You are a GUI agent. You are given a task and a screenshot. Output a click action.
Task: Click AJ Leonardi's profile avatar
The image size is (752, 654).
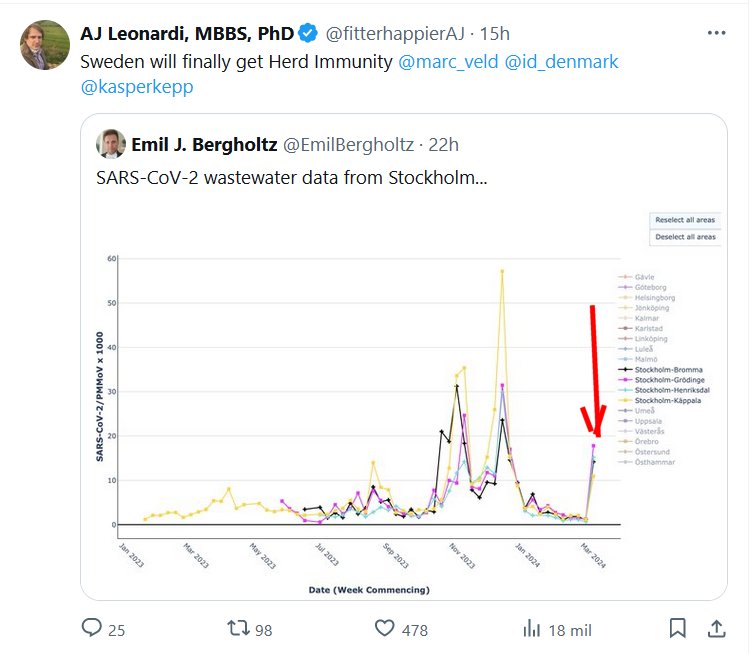coord(45,45)
